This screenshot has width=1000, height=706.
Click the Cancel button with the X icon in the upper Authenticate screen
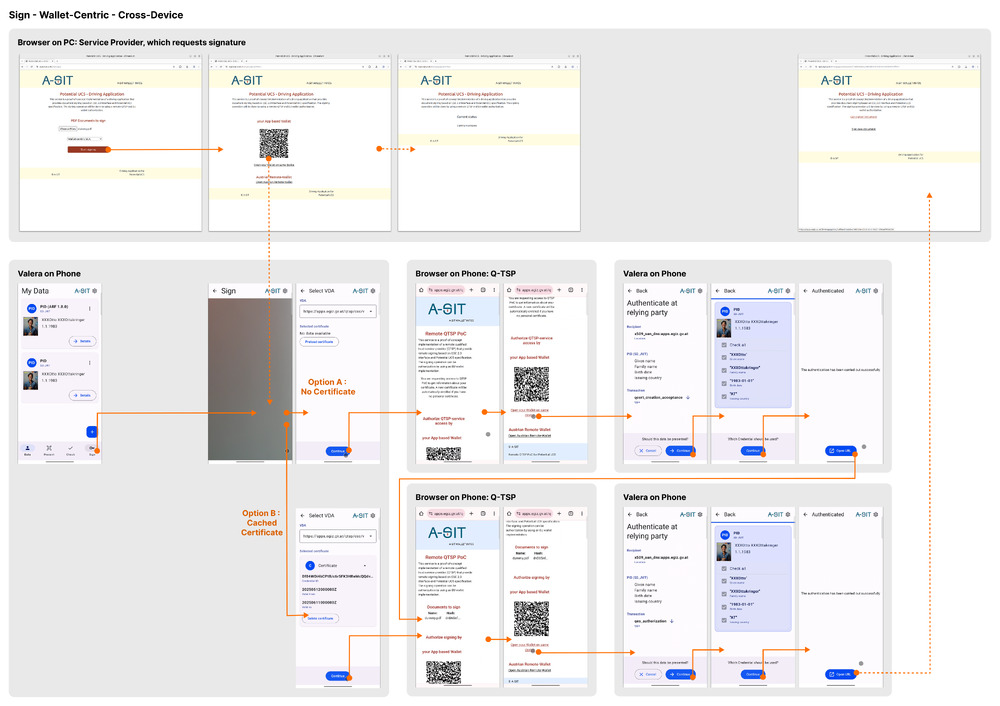pyautogui.click(x=646, y=451)
